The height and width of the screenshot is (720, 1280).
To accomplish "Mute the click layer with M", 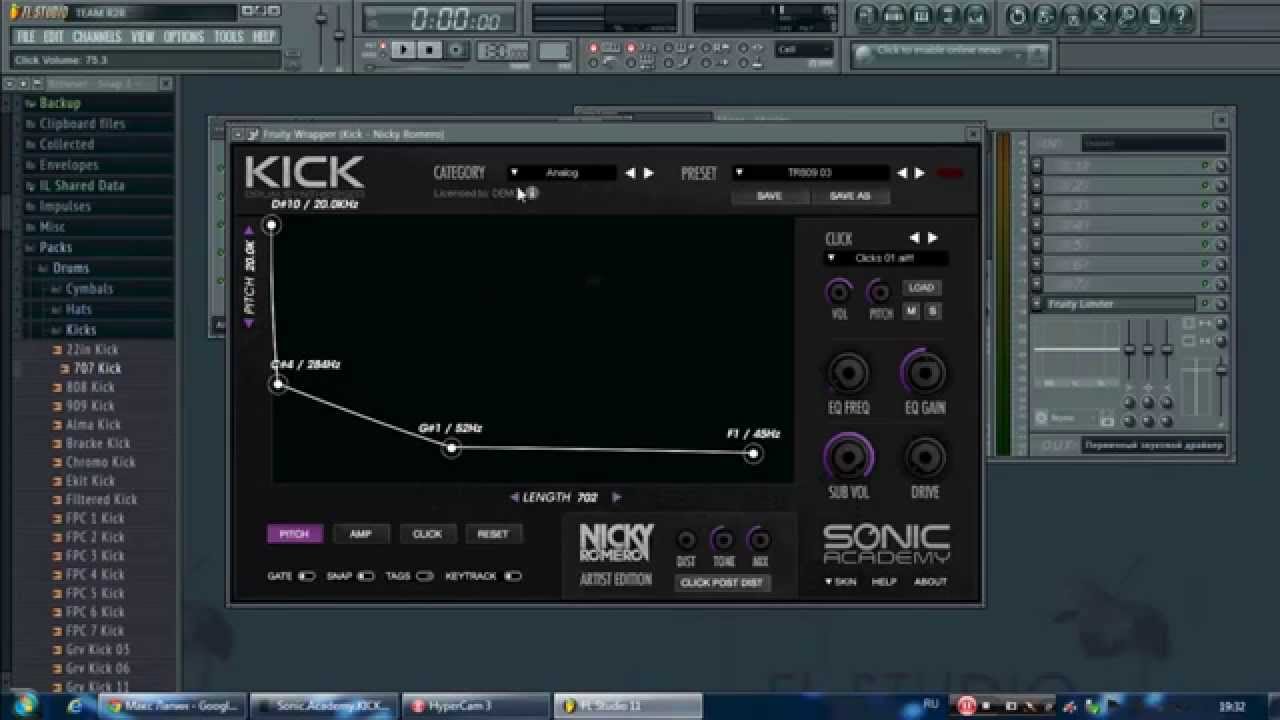I will tap(911, 312).
